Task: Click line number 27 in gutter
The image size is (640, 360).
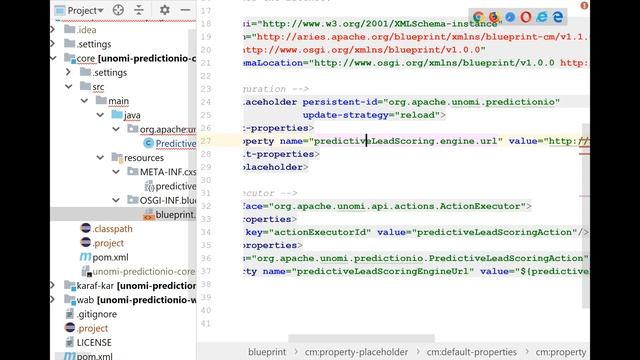Action: point(206,141)
